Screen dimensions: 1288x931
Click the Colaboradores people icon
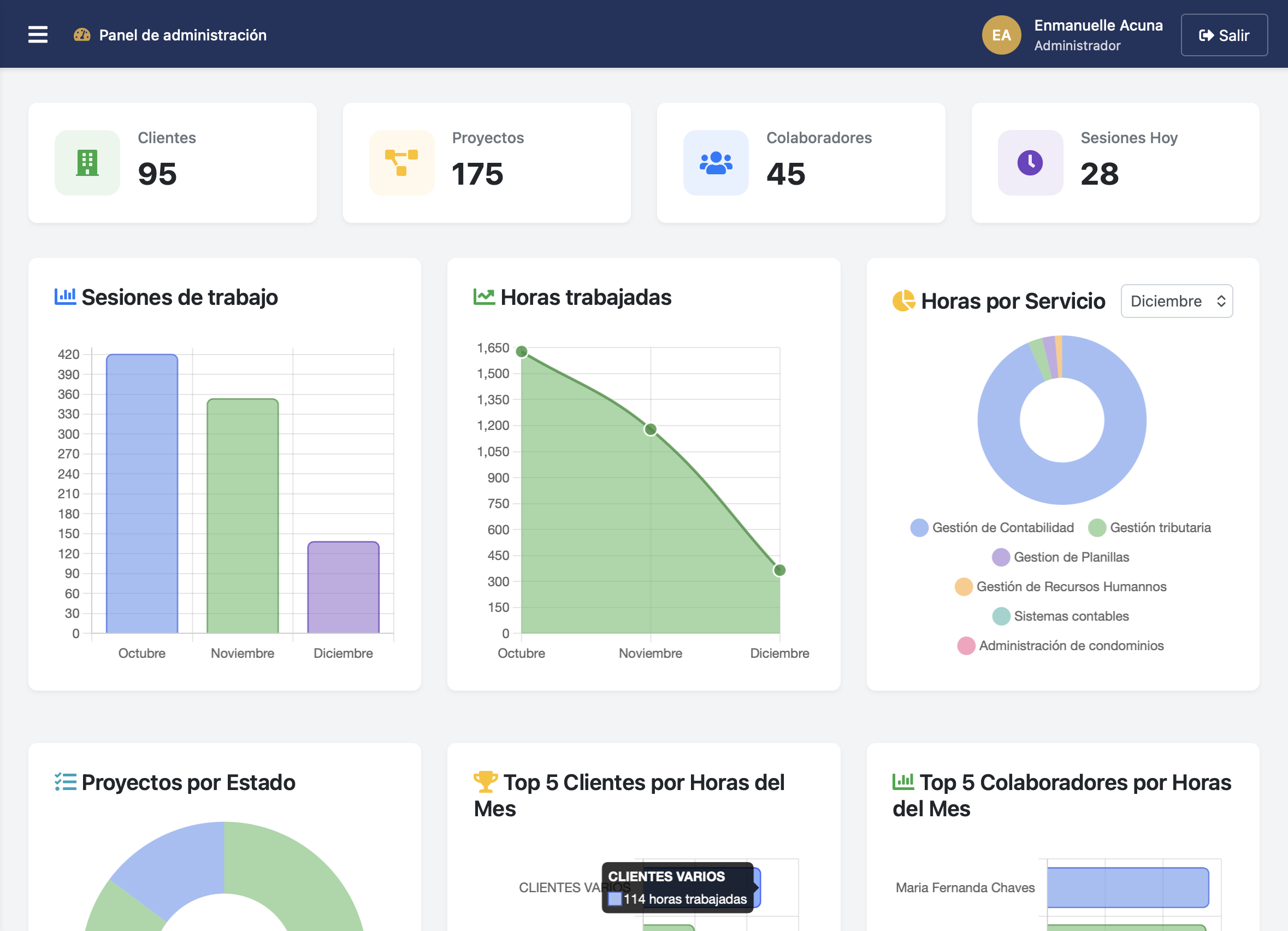pos(716,163)
